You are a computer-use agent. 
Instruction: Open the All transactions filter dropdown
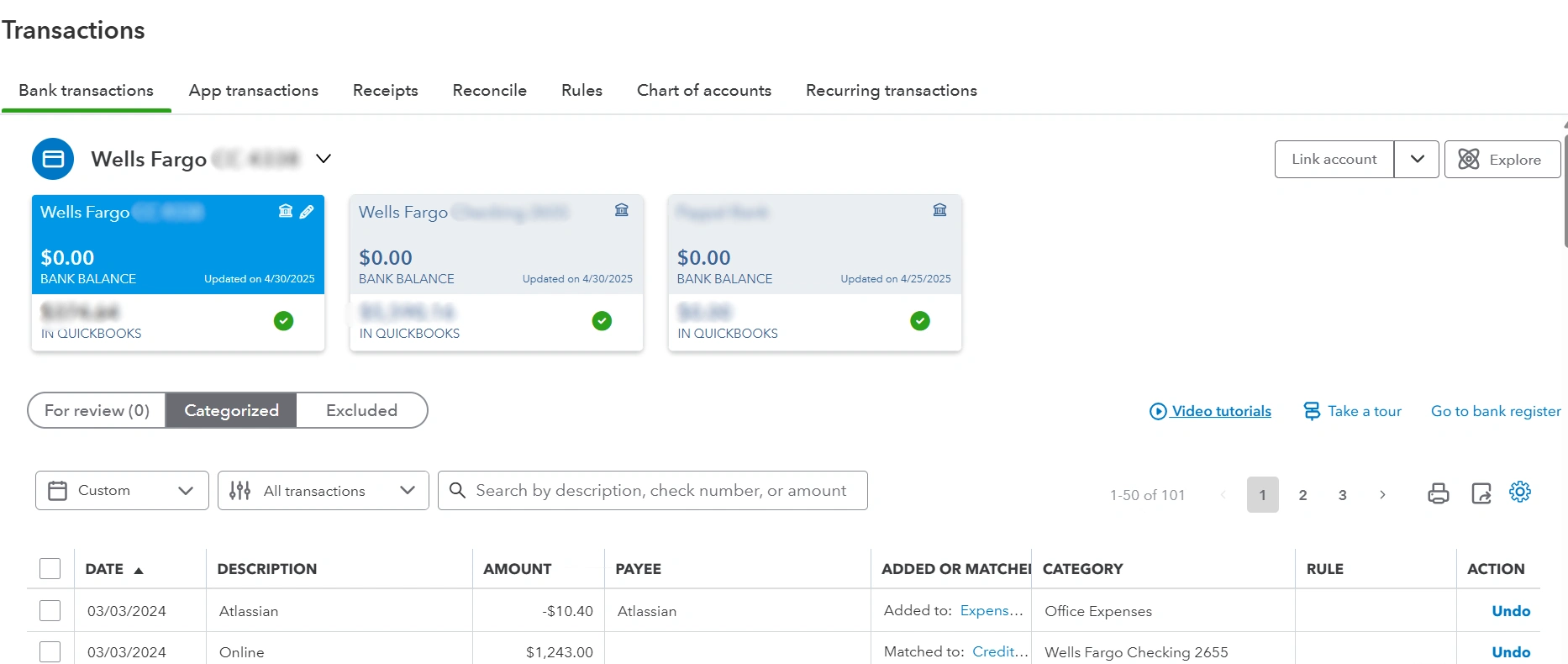tap(323, 491)
